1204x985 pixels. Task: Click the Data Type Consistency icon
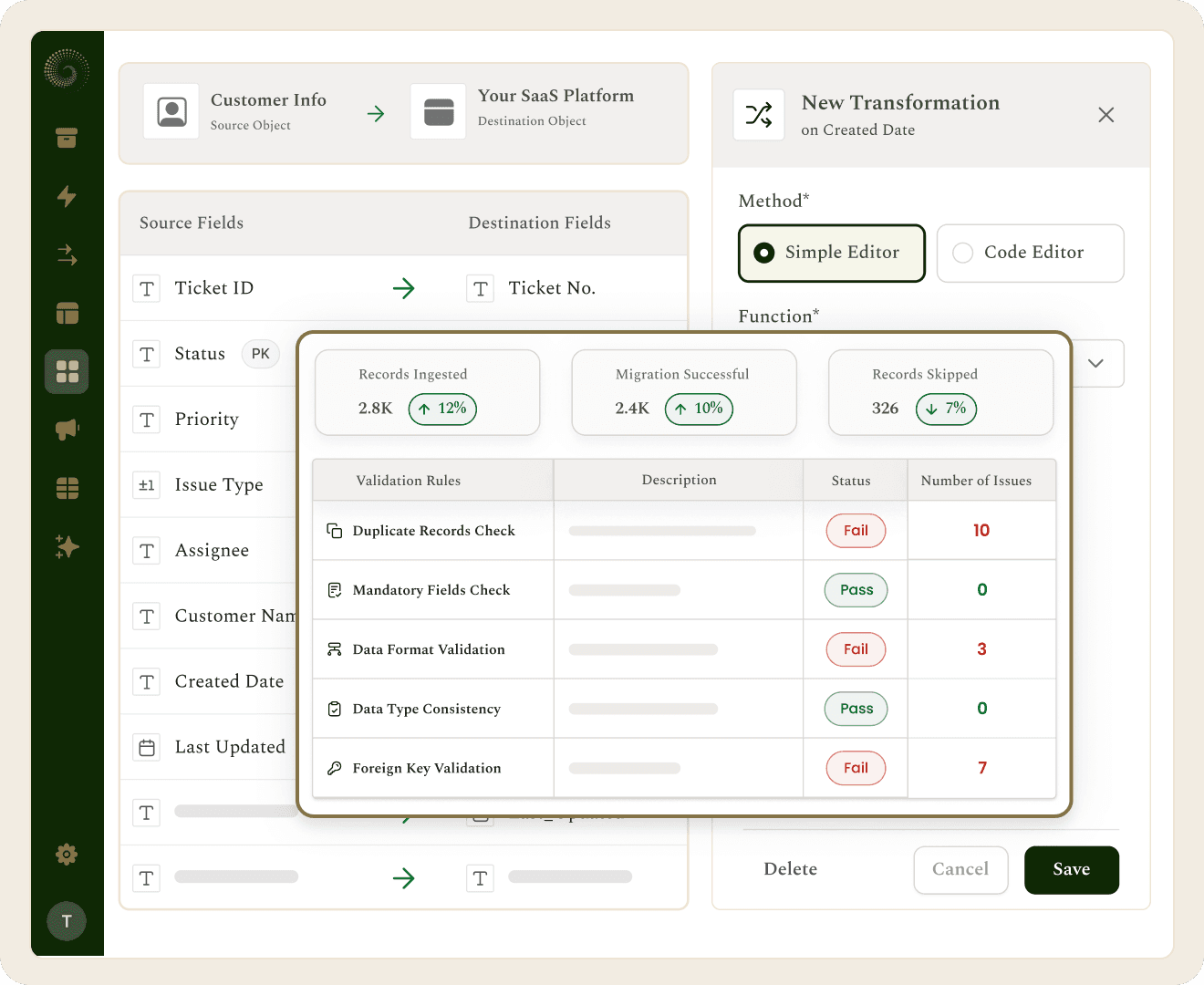[335, 709]
